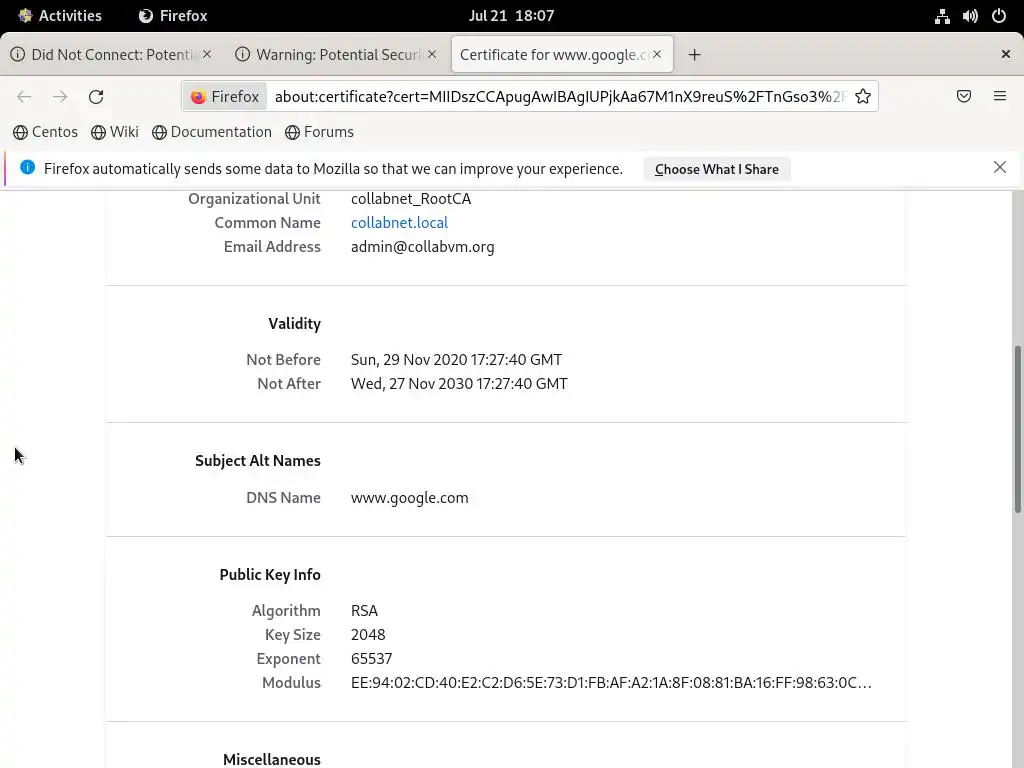Image resolution: width=1024 pixels, height=768 pixels.
Task: Click the 'Choose What I Share' button
Action: tap(716, 169)
